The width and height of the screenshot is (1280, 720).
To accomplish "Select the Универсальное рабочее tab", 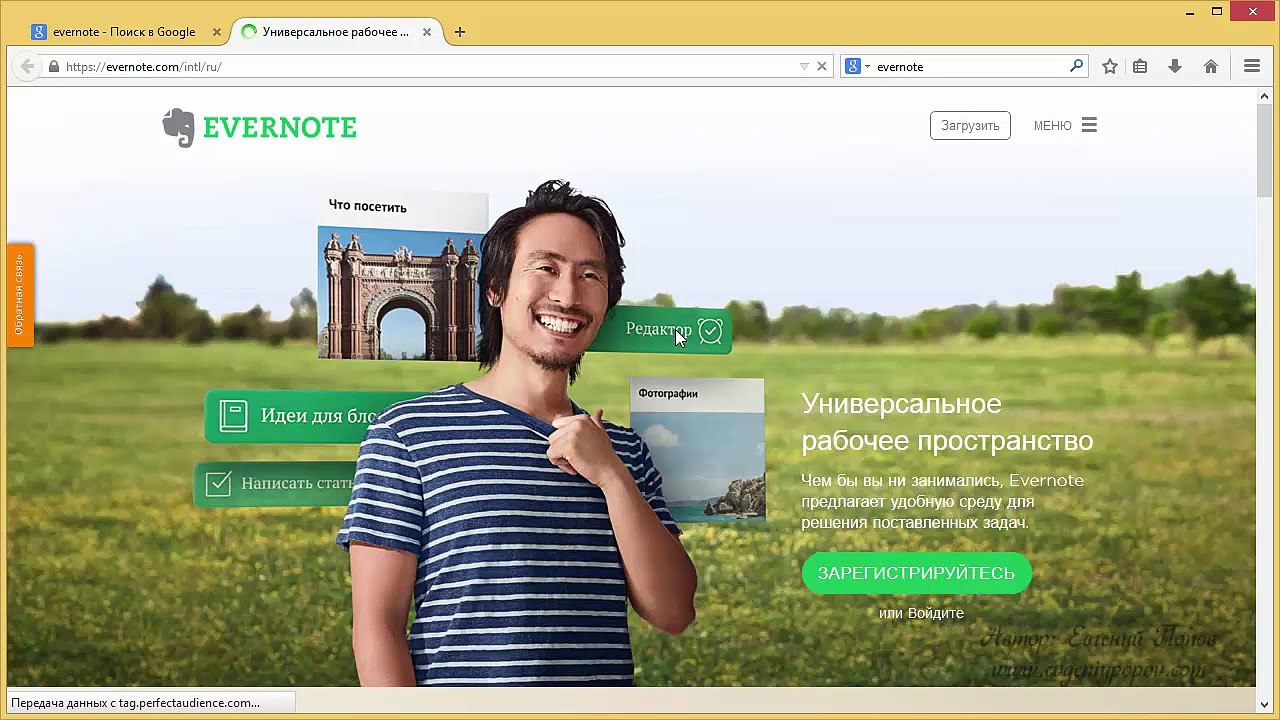I will [x=335, y=32].
